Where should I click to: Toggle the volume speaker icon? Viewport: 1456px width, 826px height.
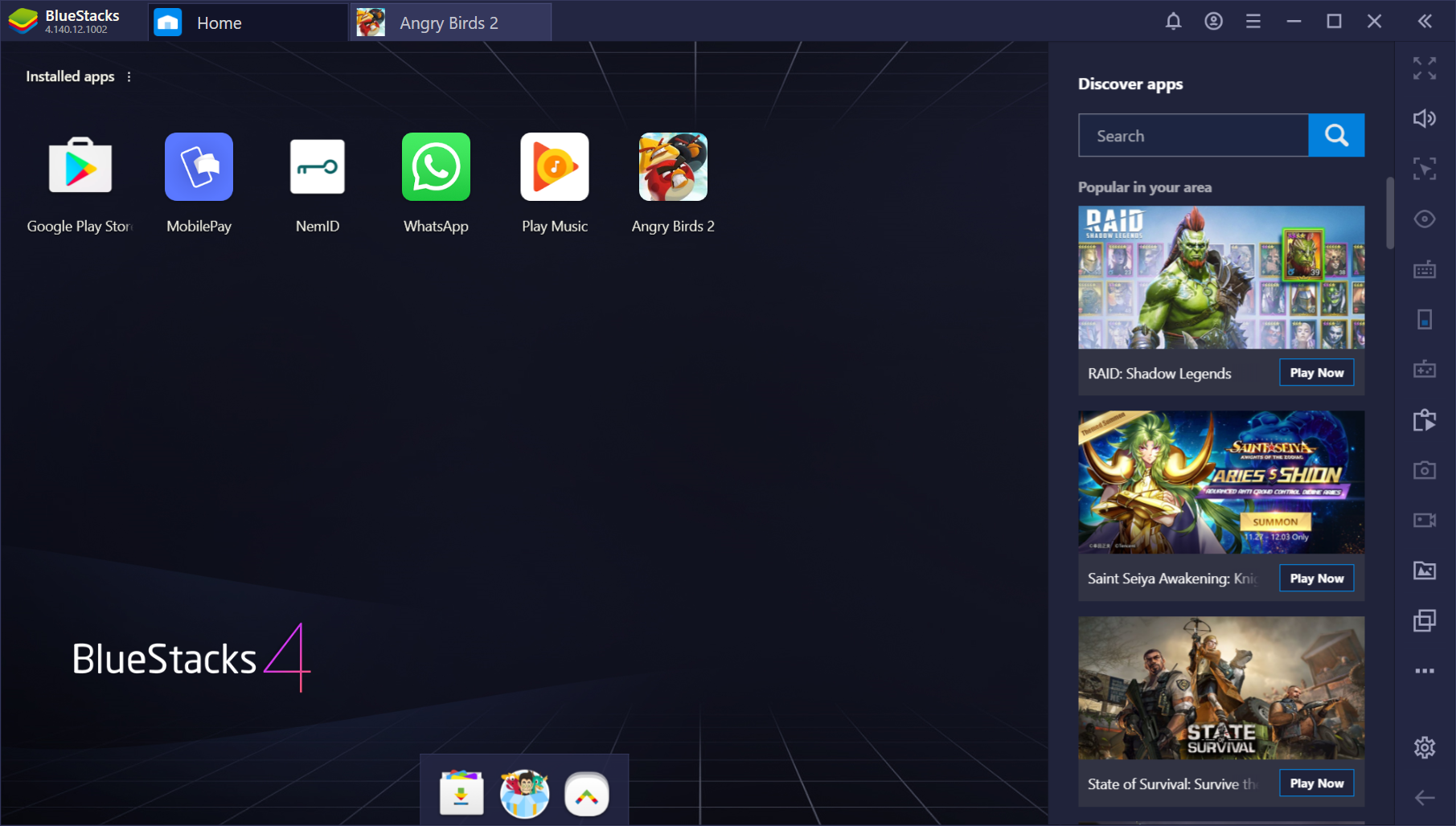click(x=1424, y=119)
